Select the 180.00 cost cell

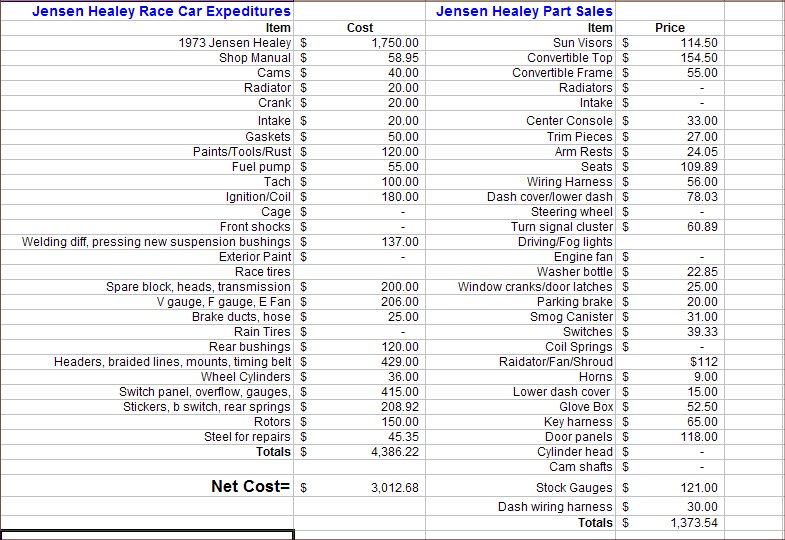(x=359, y=197)
